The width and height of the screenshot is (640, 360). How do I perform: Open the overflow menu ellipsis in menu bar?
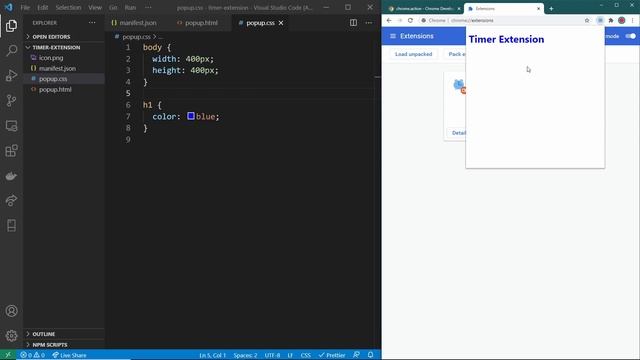click(148, 7)
